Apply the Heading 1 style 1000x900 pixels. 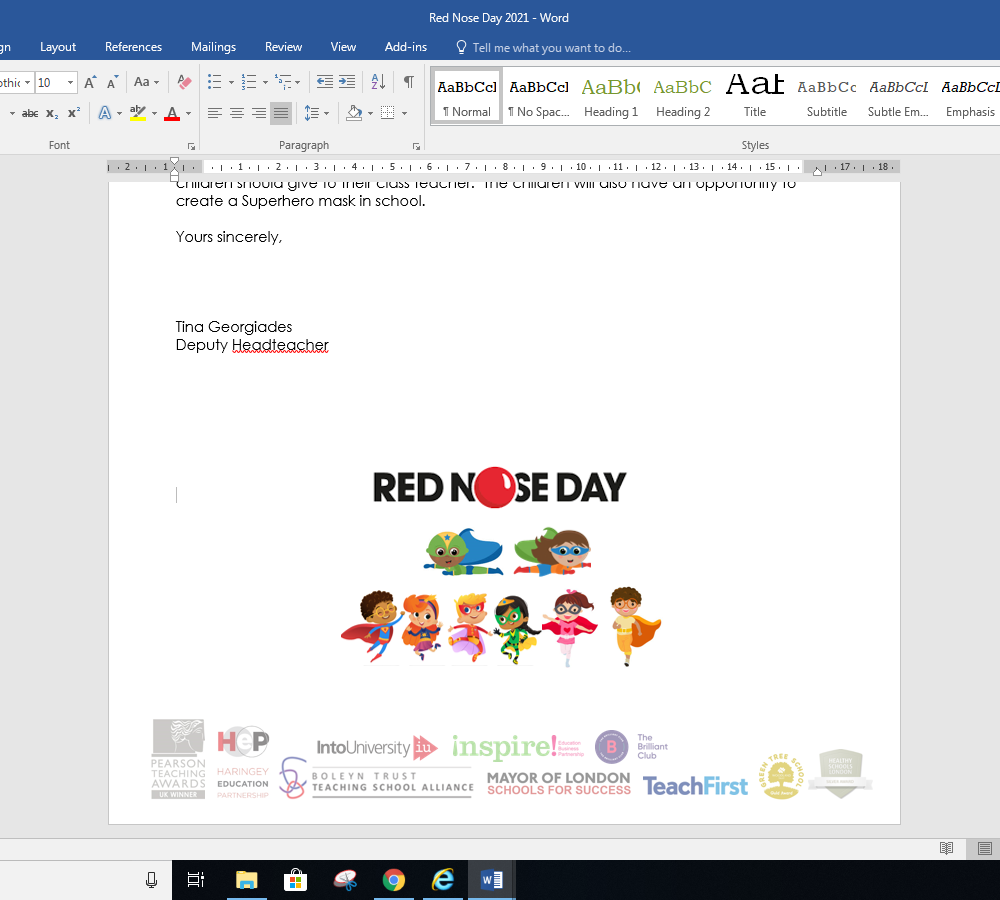tap(611, 97)
